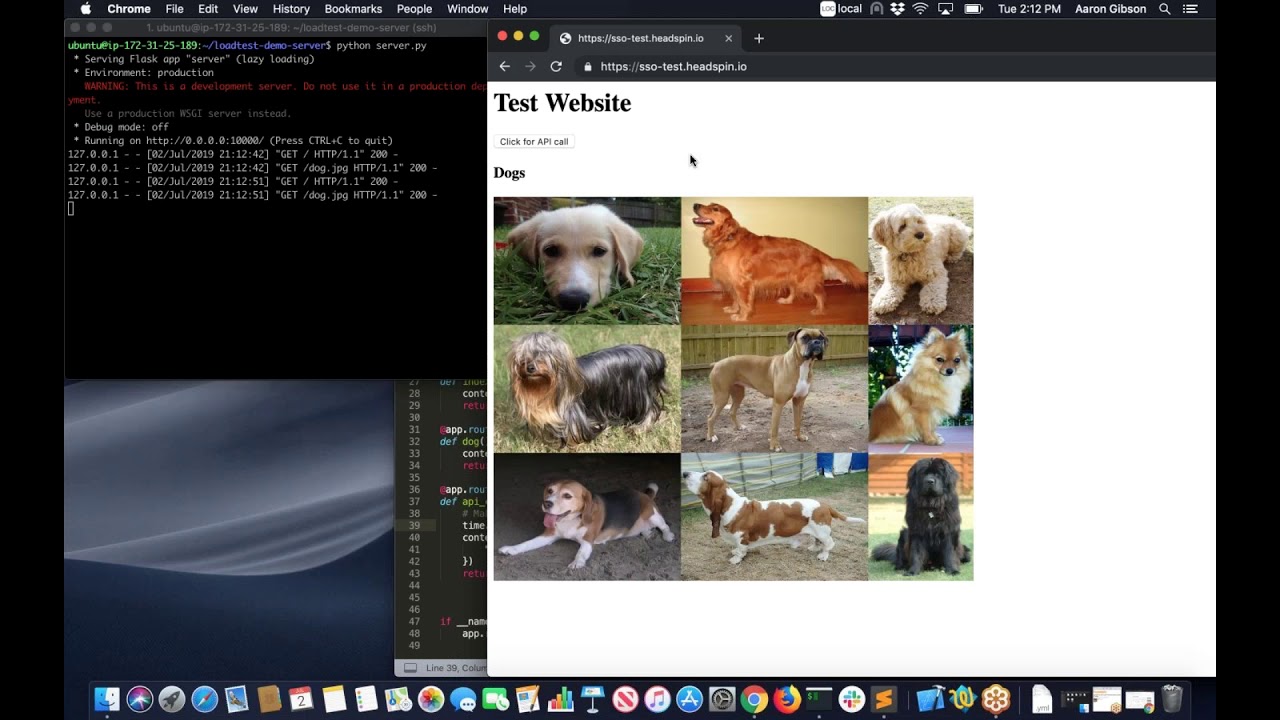Open the People menu
Screen dimensions: 1280x720
click(414, 9)
